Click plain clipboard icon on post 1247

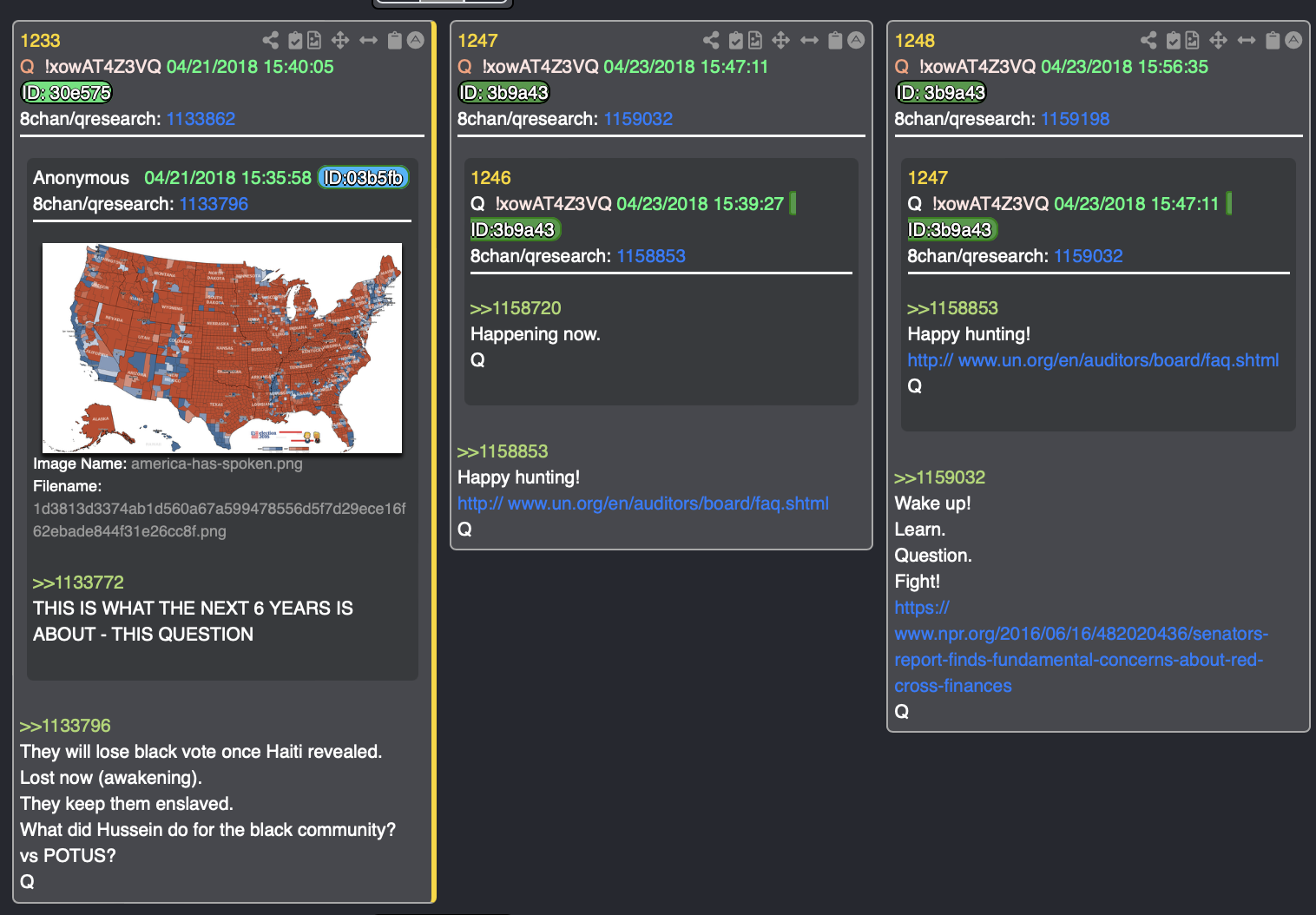(835, 40)
